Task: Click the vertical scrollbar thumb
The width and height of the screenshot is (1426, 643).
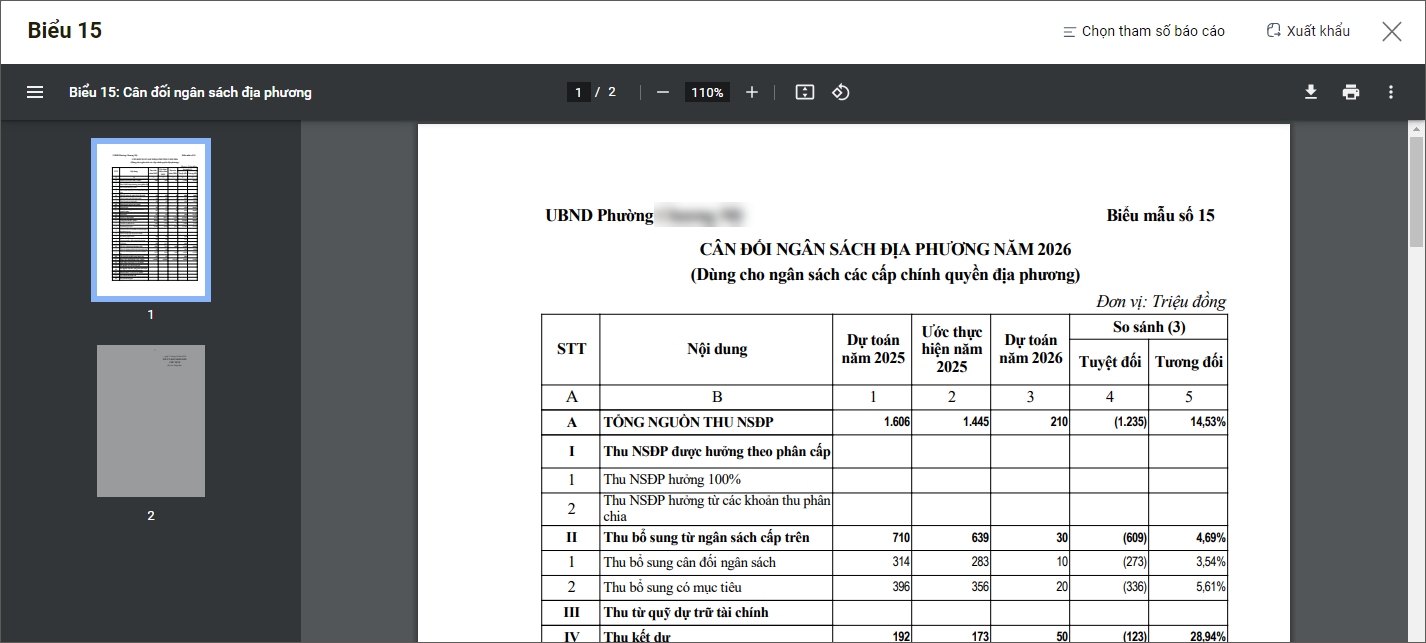Action: [1416, 190]
